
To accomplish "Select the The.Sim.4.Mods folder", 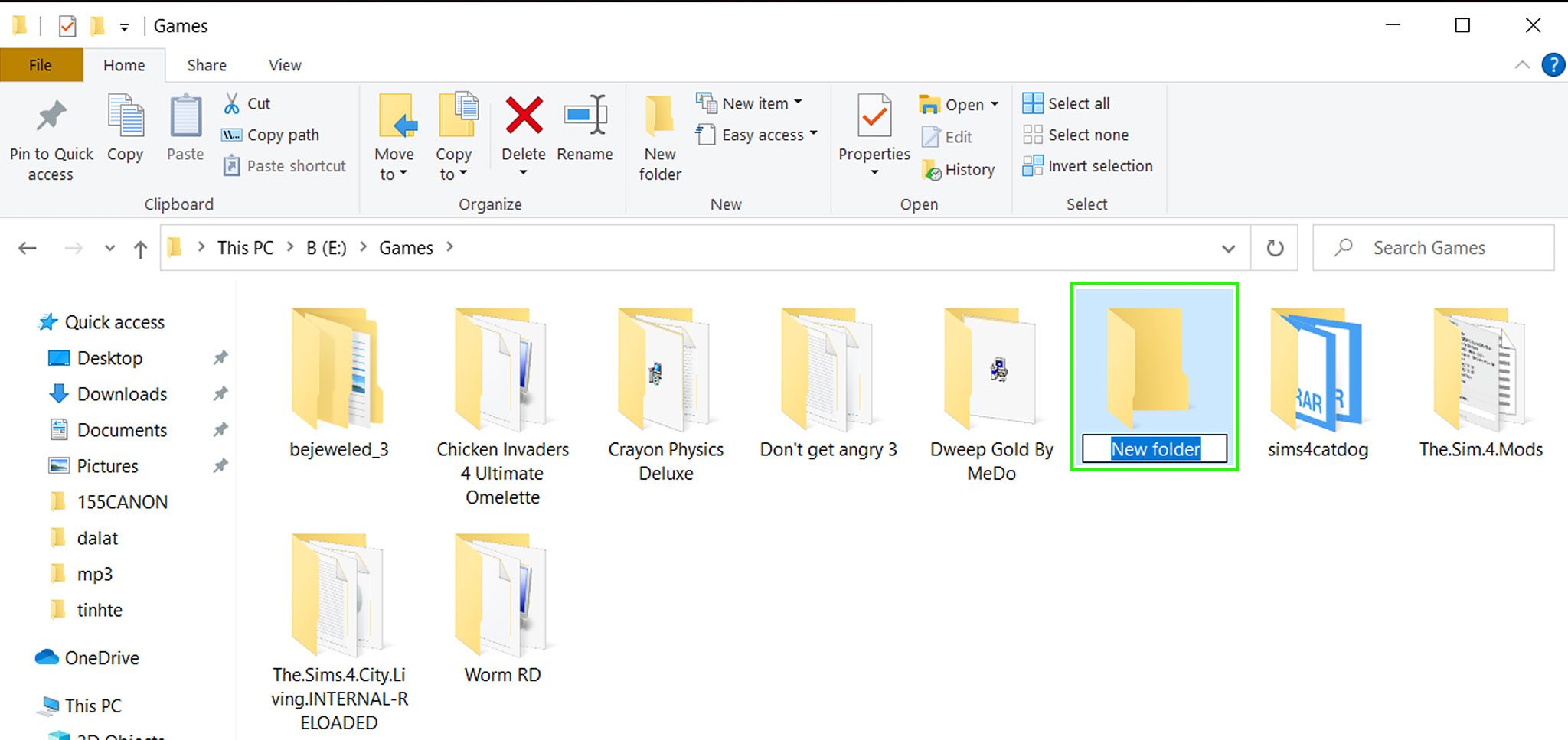I will point(1481,383).
